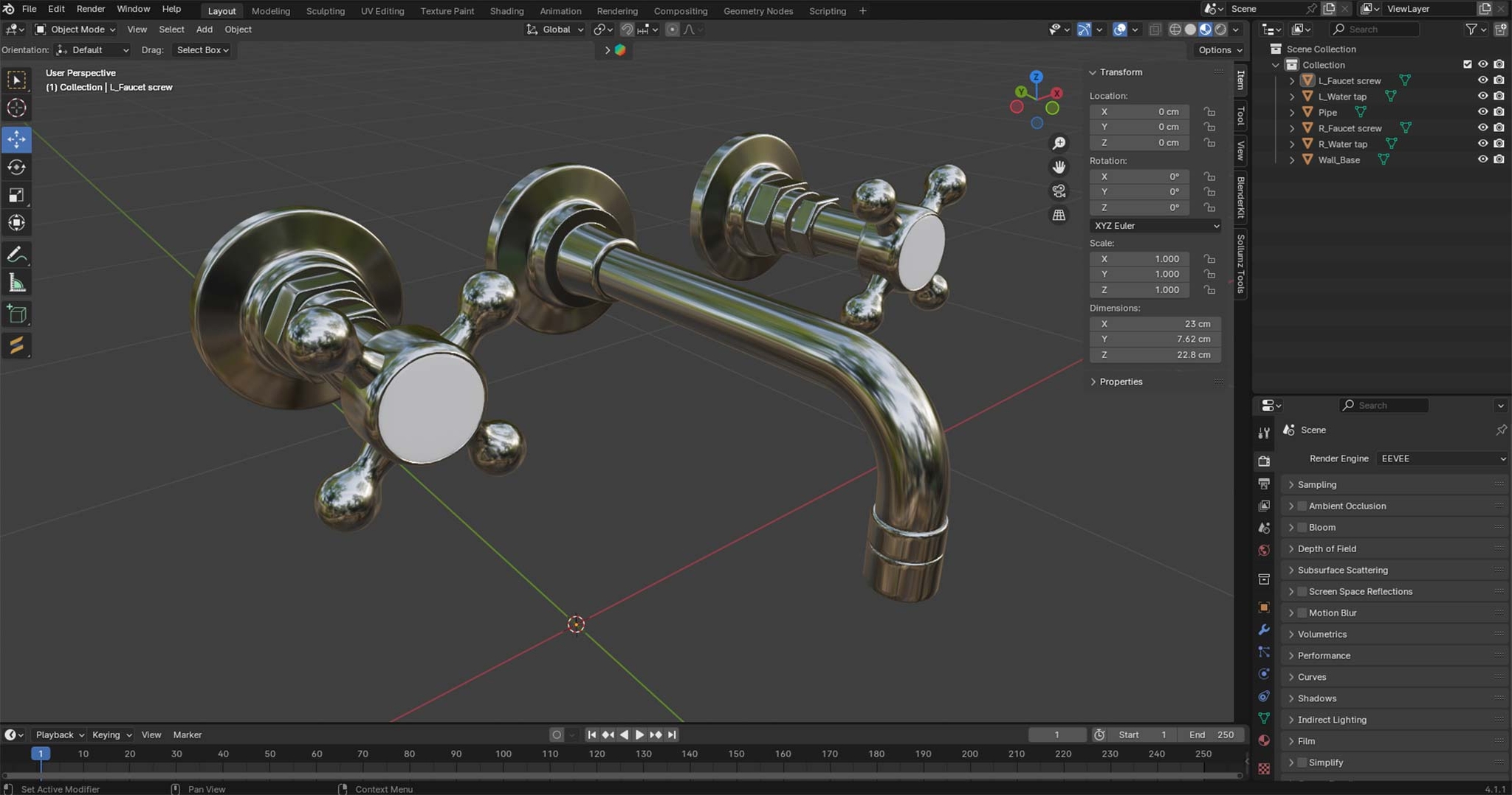Expand the L_Faucet screw tree item

1292,80
